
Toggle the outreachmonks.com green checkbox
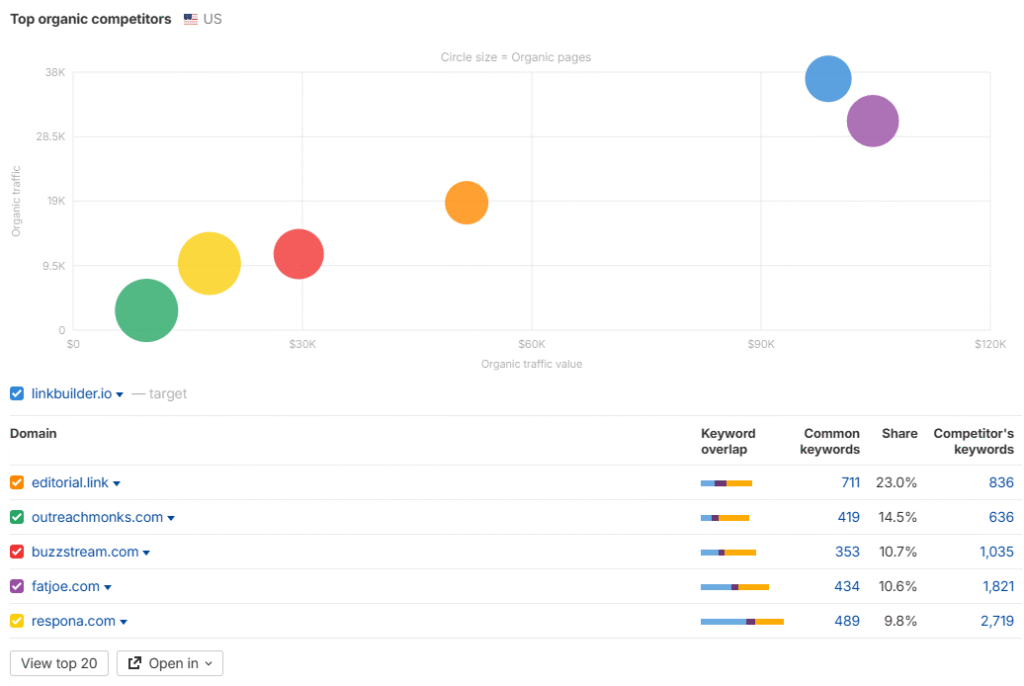tap(17, 517)
